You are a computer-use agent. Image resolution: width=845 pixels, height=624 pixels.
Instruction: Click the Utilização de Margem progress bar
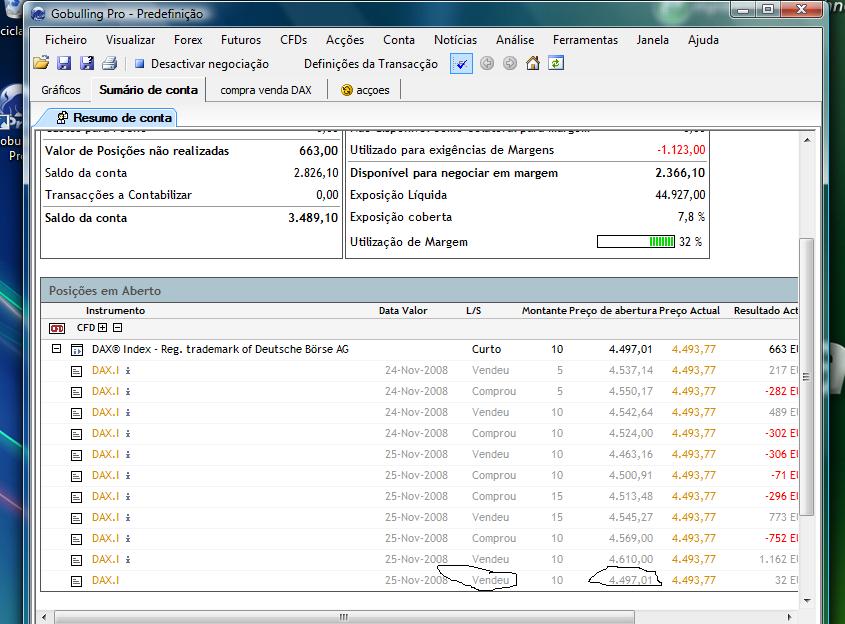tap(636, 241)
